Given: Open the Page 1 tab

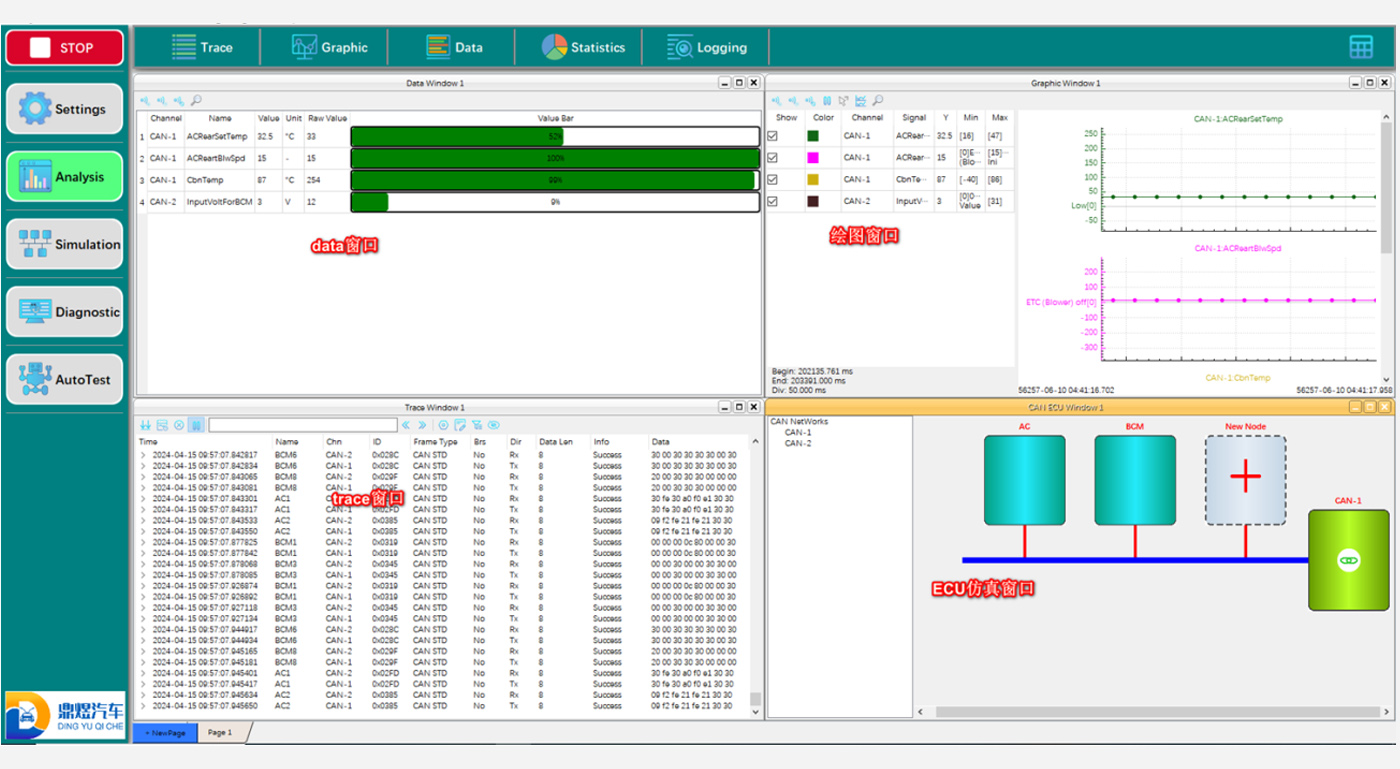Looking at the screenshot, I should (x=220, y=733).
